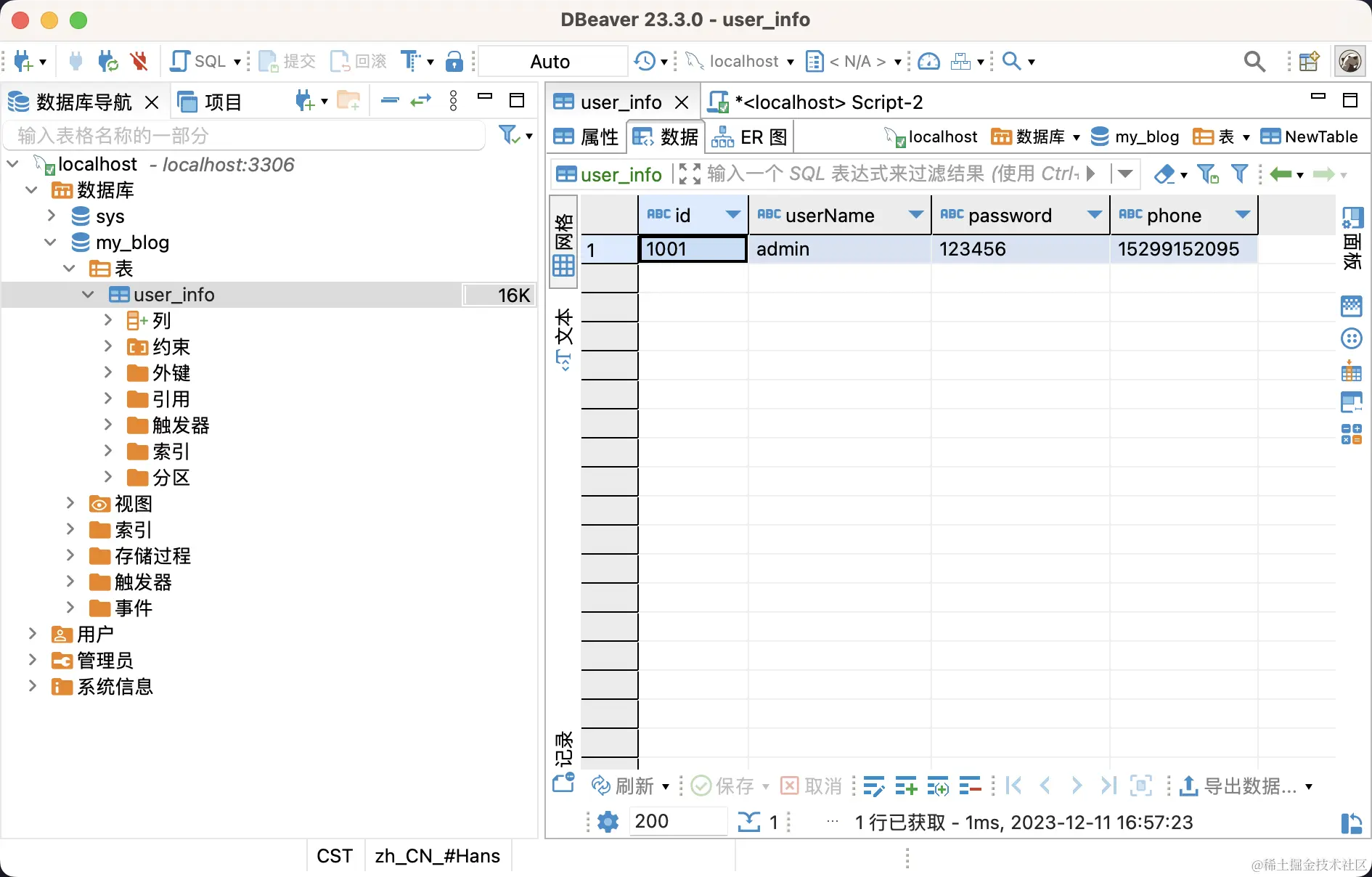Collapse the user_info table node

[89, 295]
